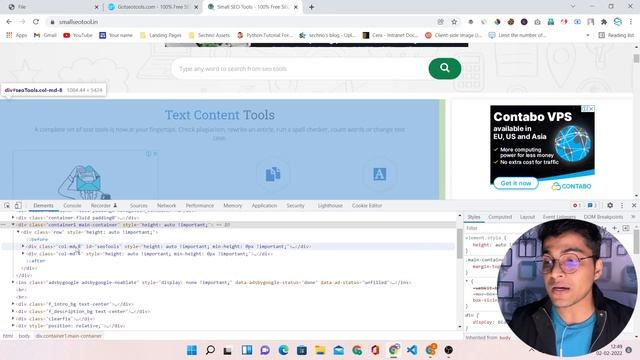Click the DevTools inspect element picker icon
The image size is (640, 360).
[x=7, y=205]
